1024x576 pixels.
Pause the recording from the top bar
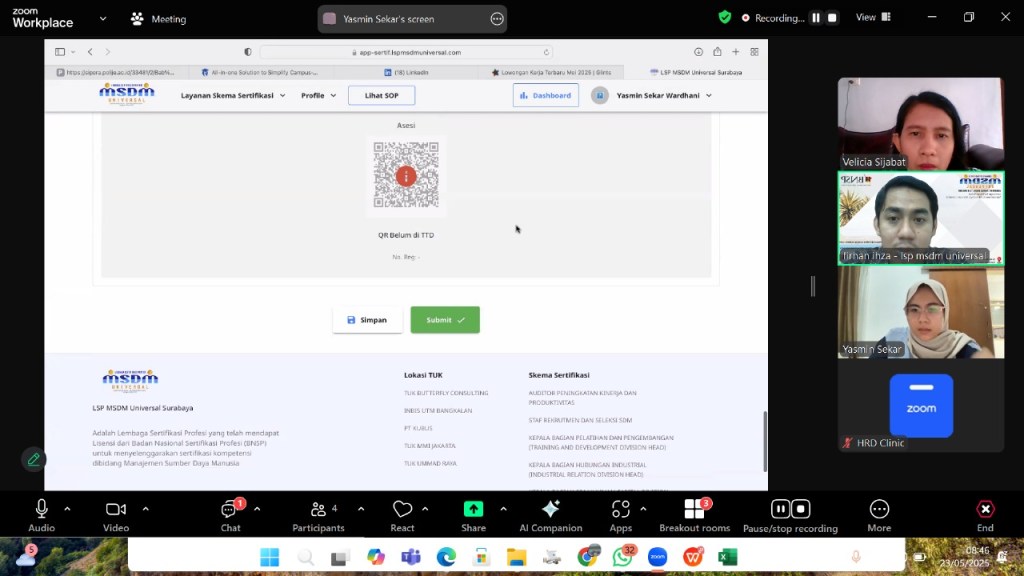coord(815,18)
